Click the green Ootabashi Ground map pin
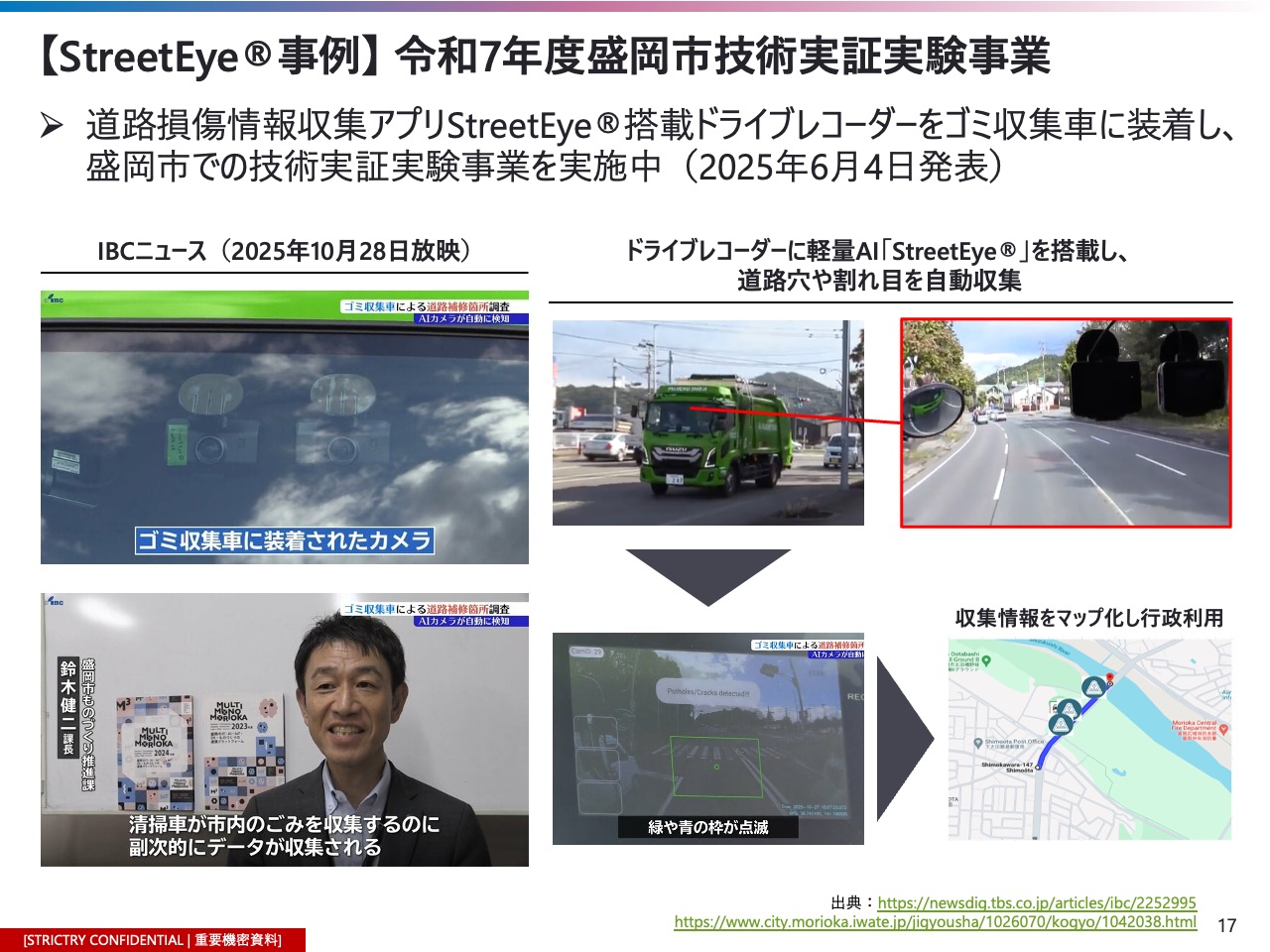Image resolution: width=1270 pixels, height=952 pixels. coord(986,660)
